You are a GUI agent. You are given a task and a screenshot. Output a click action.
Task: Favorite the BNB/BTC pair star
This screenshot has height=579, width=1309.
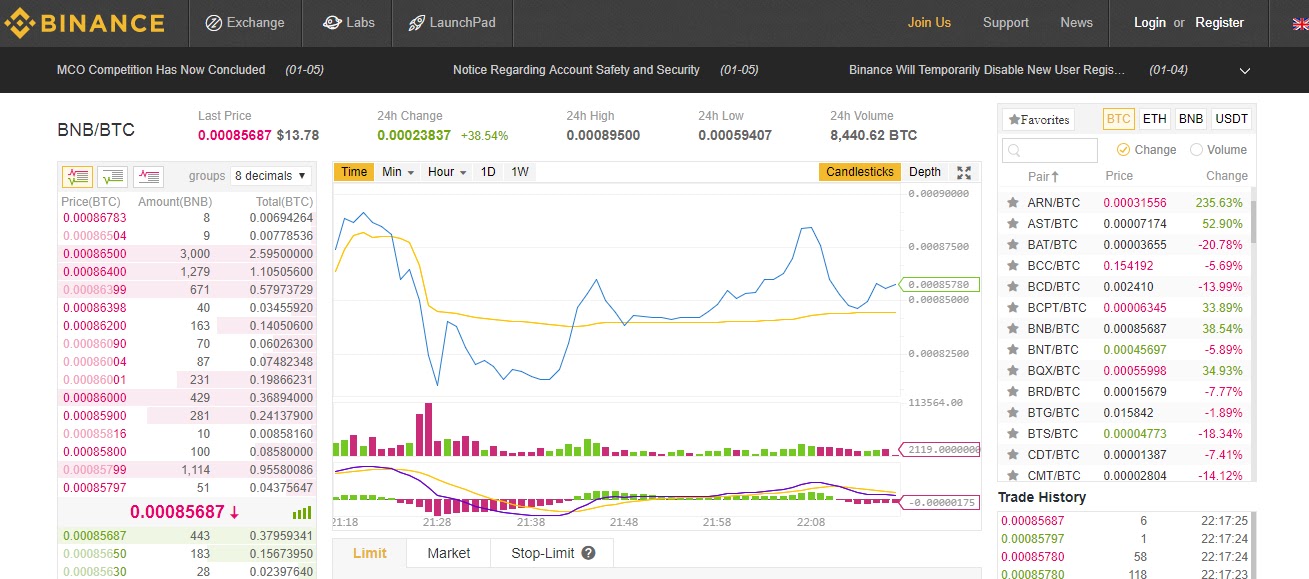[x=1011, y=328]
